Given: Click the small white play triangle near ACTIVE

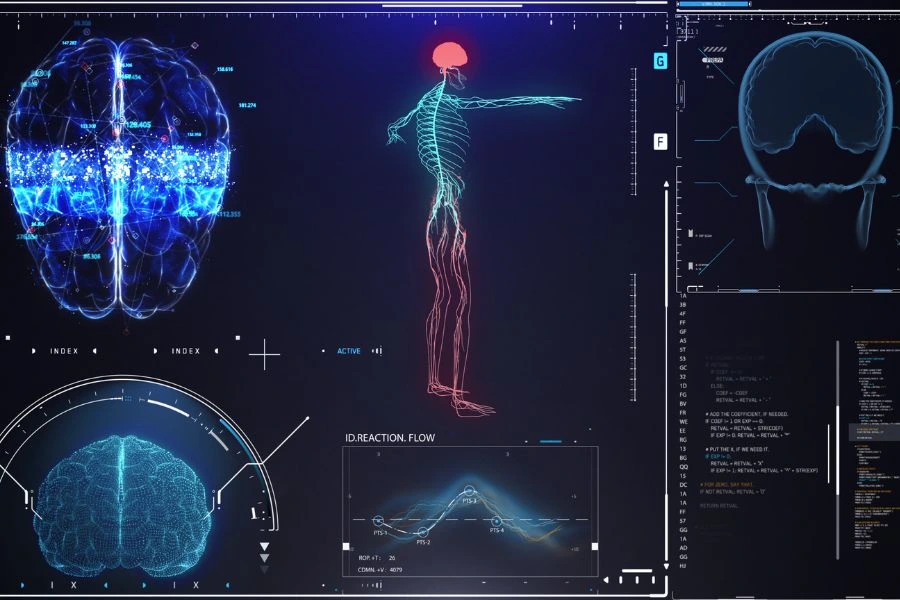Looking at the screenshot, I should 378,350.
